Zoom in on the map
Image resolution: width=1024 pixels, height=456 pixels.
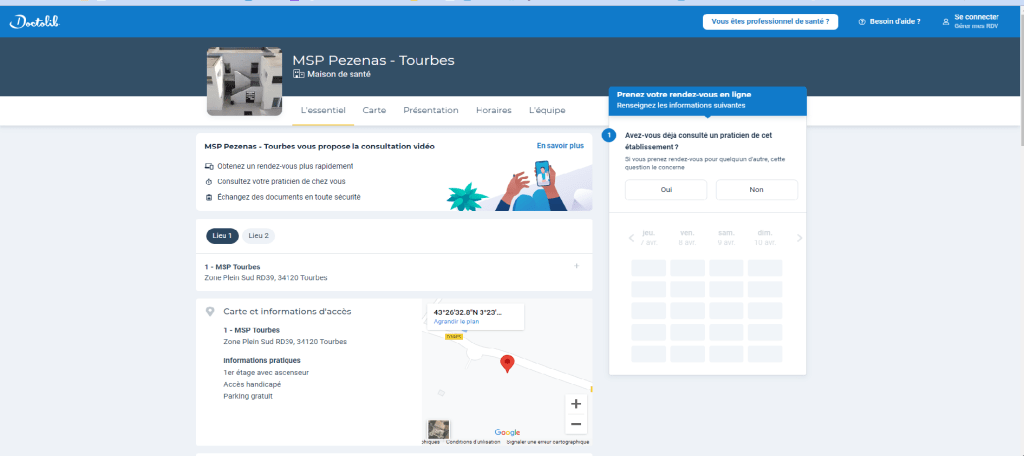click(x=575, y=404)
